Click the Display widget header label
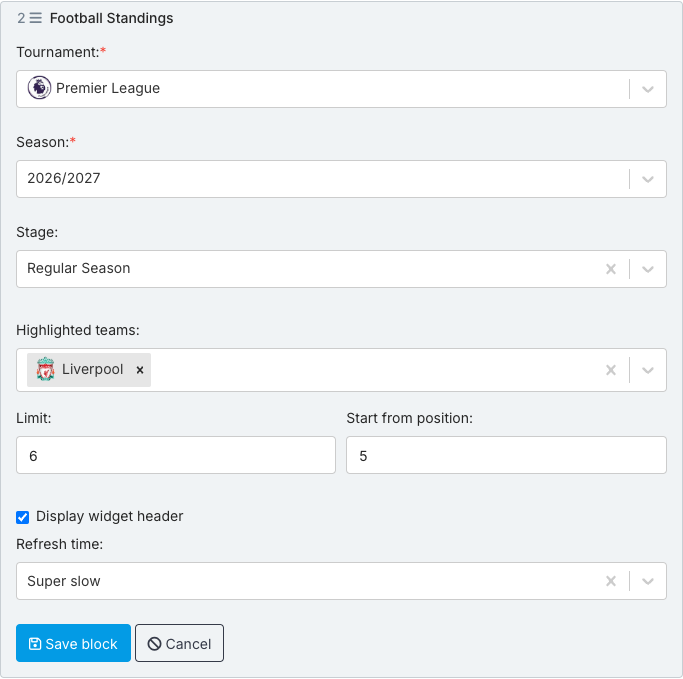Image resolution: width=683 pixels, height=679 pixels. [109, 516]
